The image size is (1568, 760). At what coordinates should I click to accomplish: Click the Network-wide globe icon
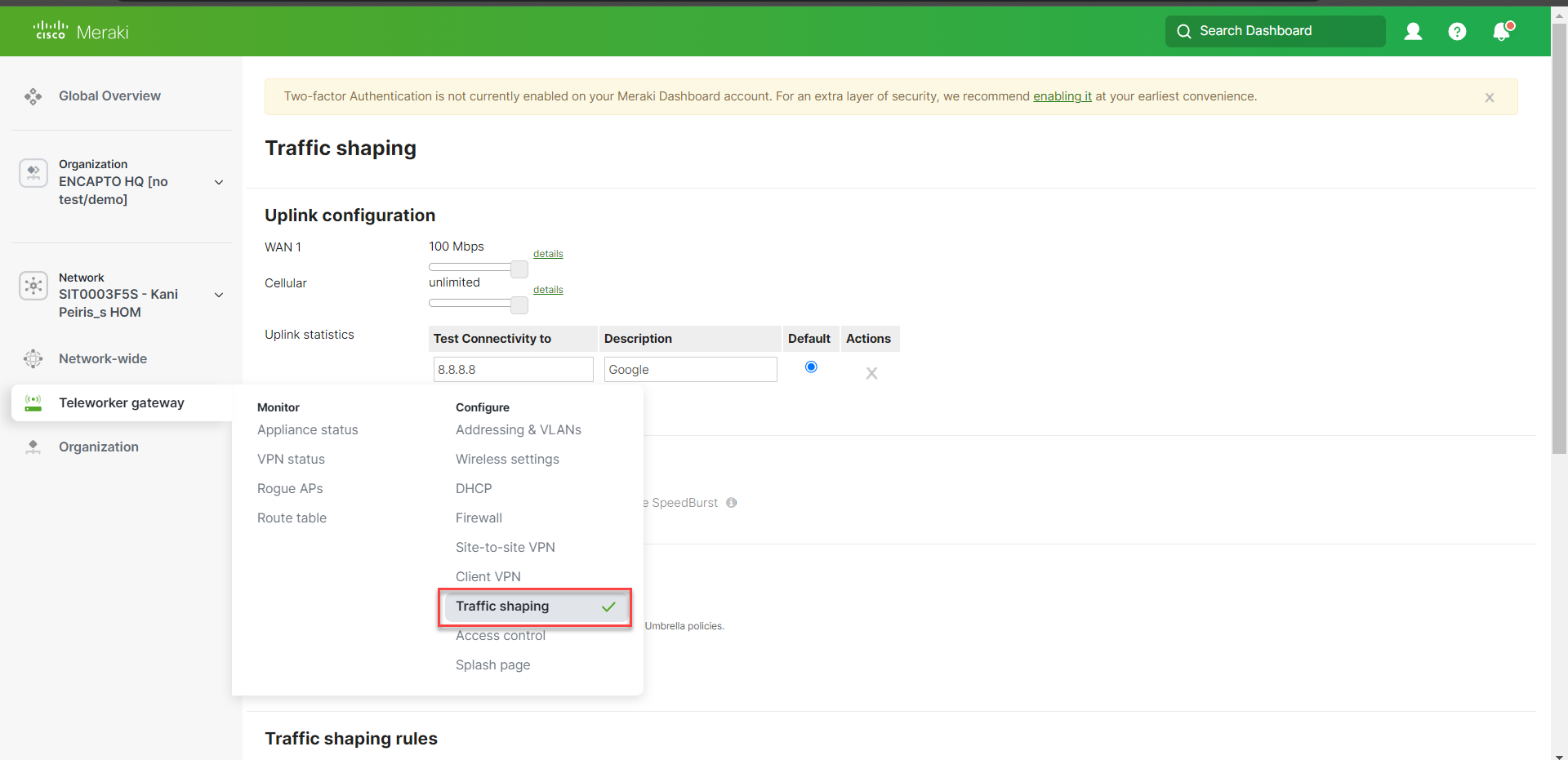33,358
